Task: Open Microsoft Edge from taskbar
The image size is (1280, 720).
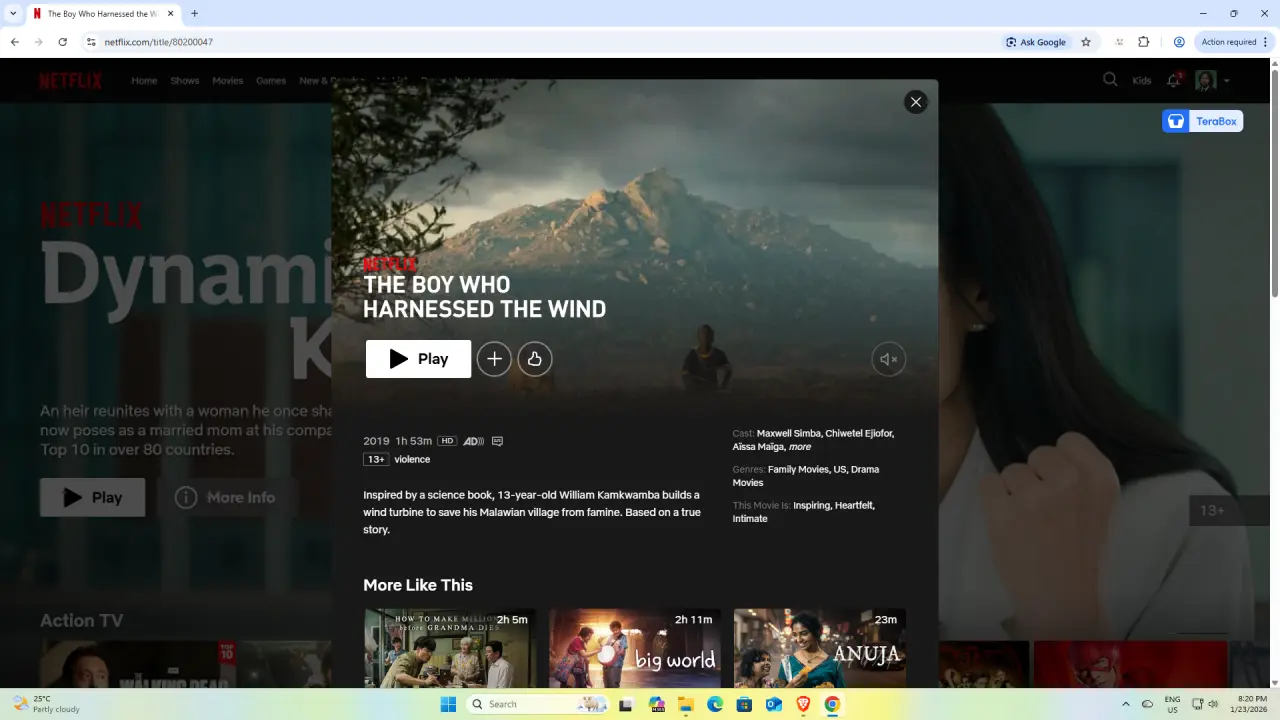Action: coord(715,704)
